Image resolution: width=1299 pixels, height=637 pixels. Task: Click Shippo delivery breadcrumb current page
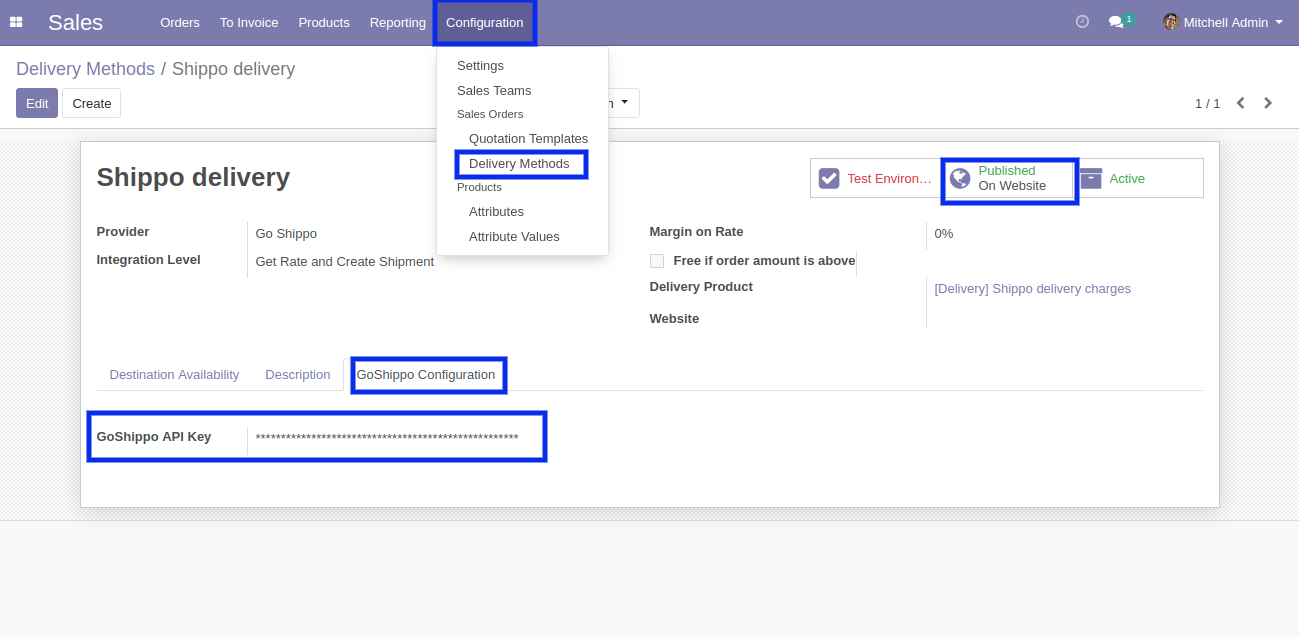[x=233, y=69]
